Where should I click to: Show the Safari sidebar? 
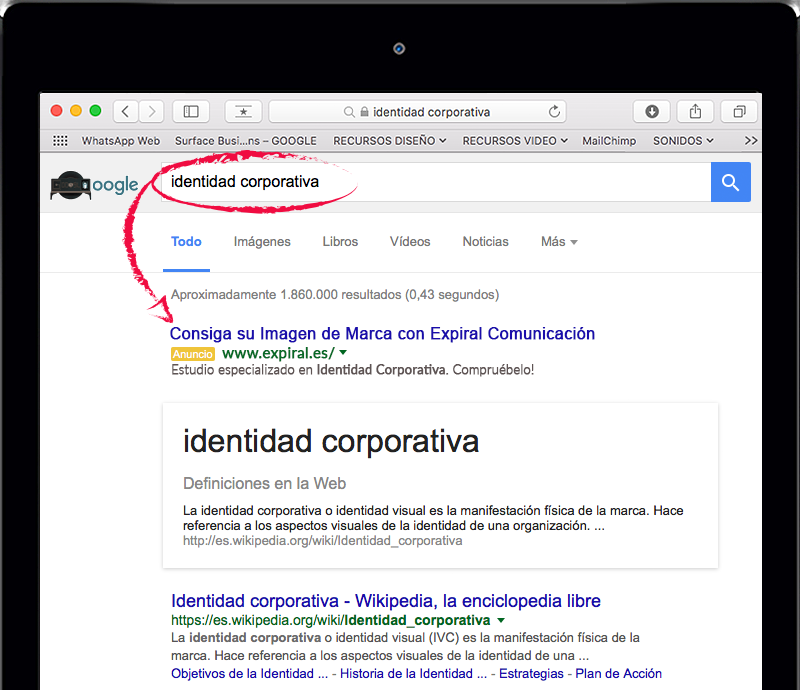tap(191, 111)
